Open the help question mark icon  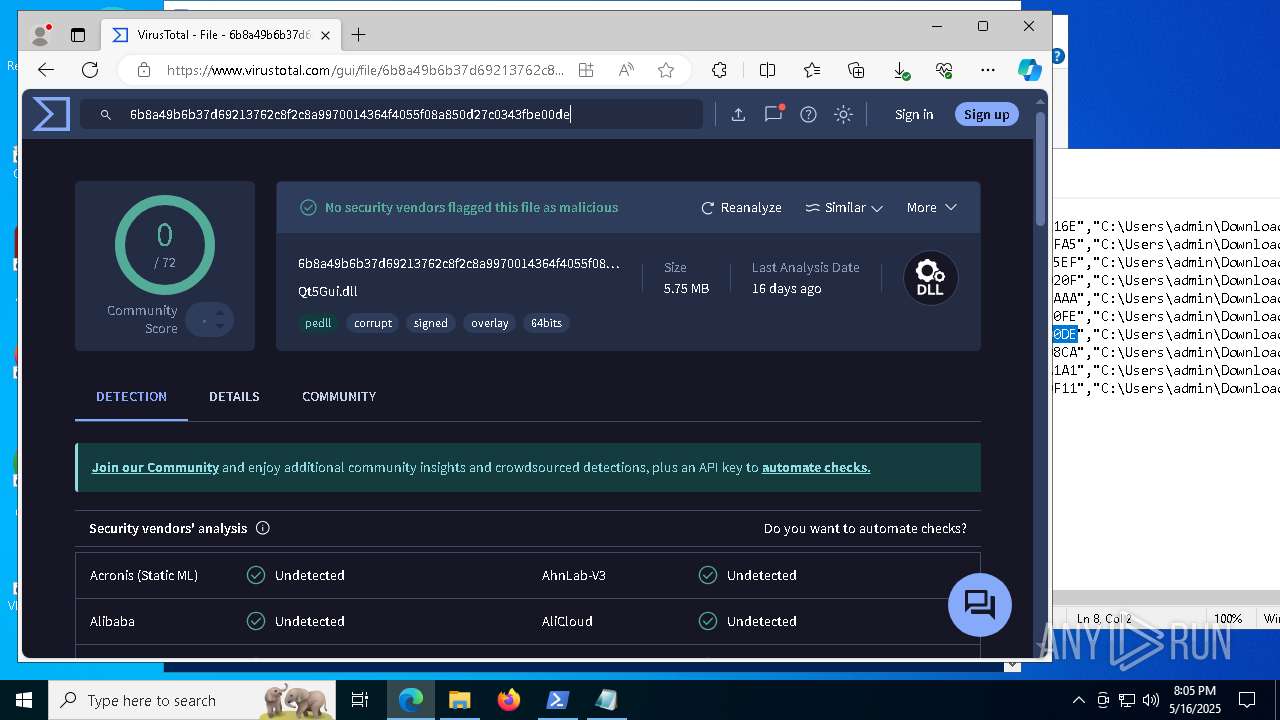click(x=808, y=115)
